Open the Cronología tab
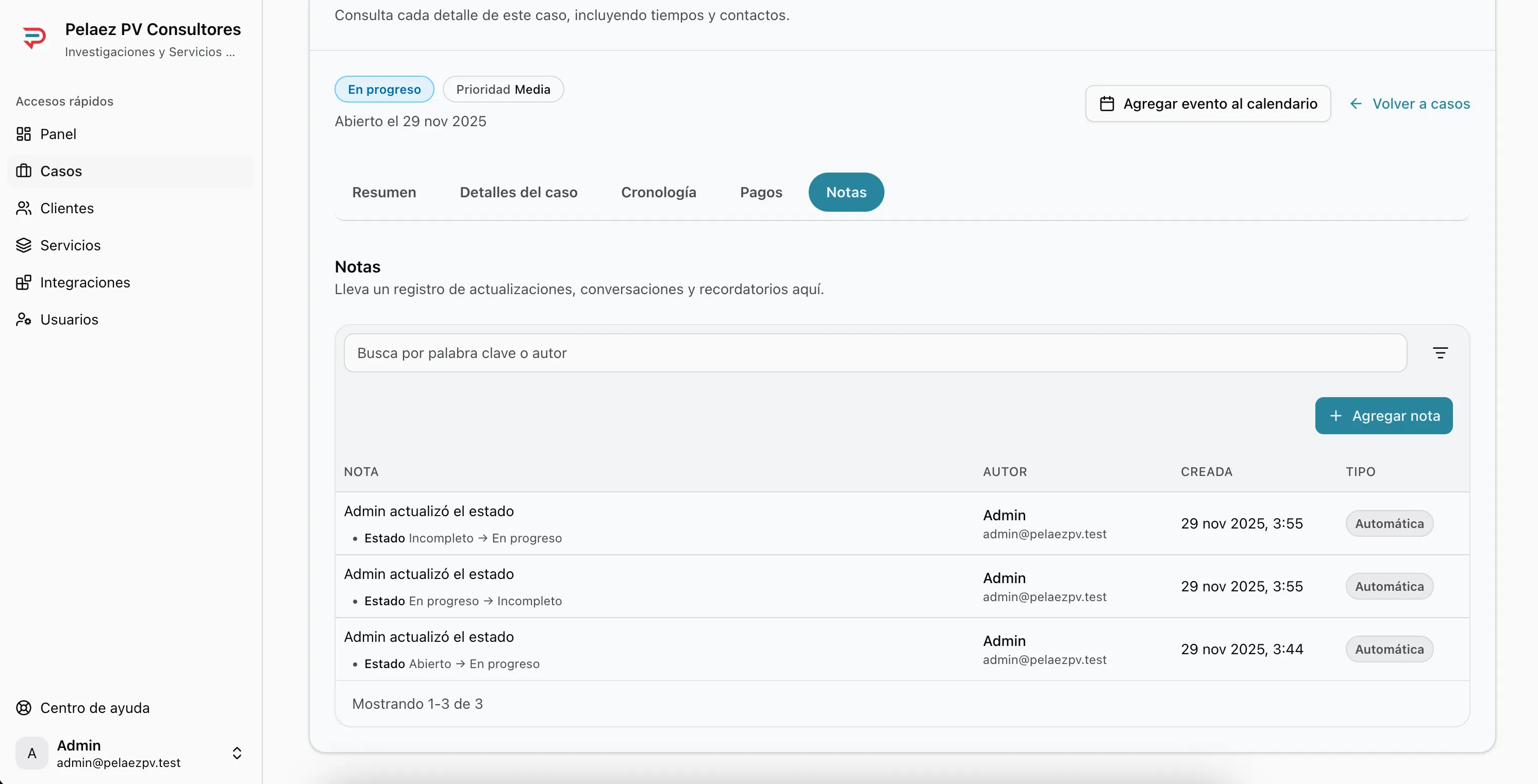1538x784 pixels. coord(659,192)
